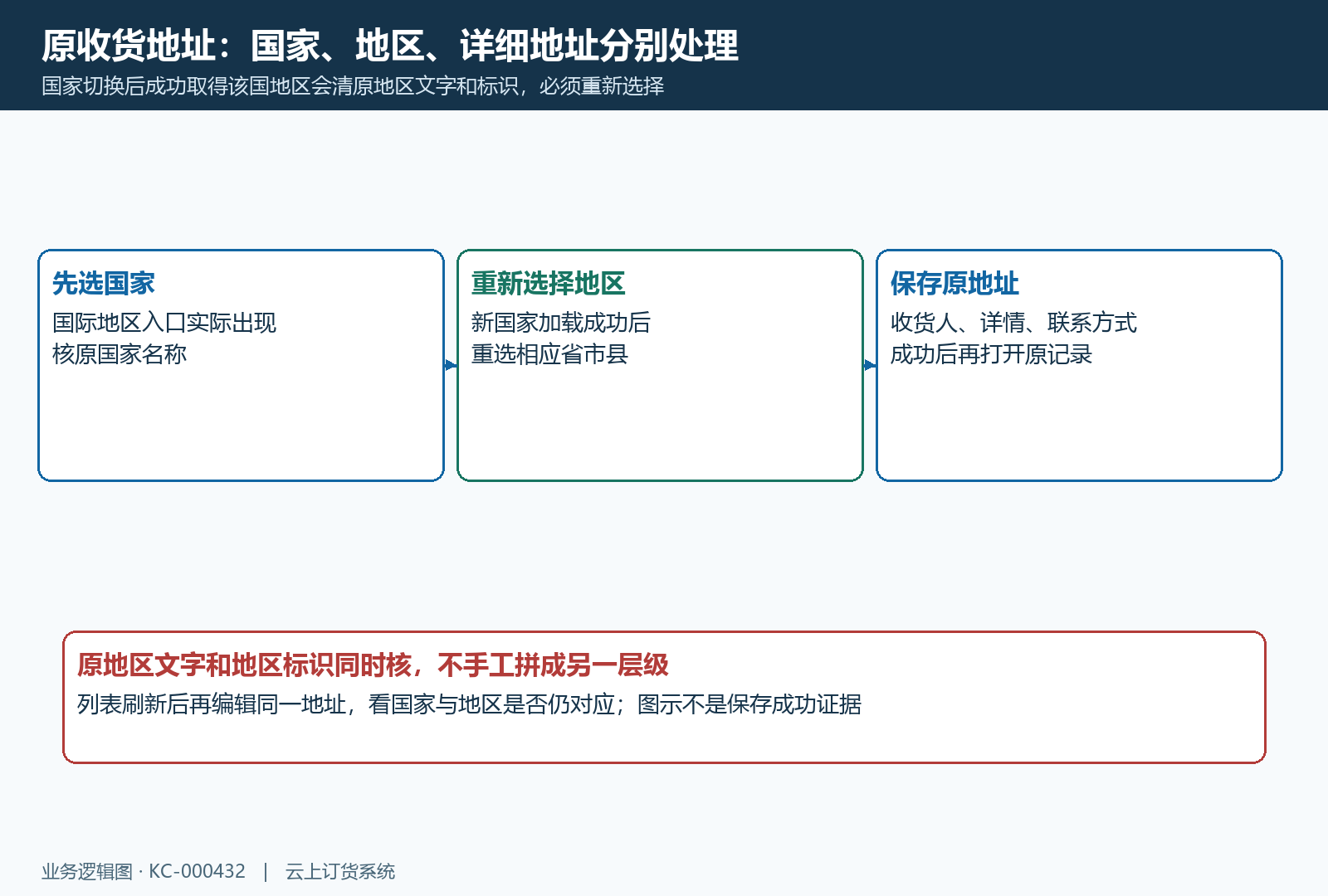This screenshot has height=896, width=1328.
Task: Select the 保存原地址 card heading
Action: pos(954,284)
